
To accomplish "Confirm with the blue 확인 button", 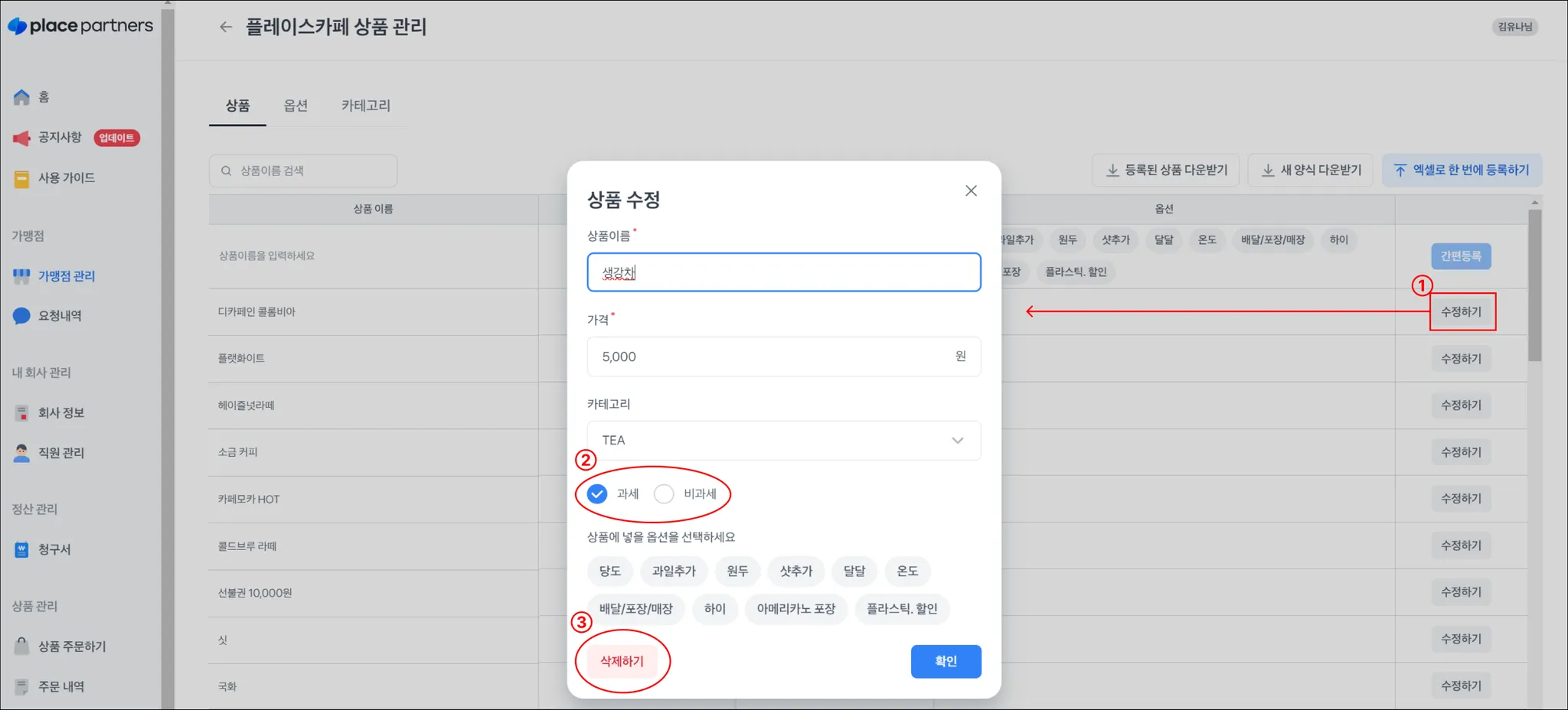I will pos(946,661).
